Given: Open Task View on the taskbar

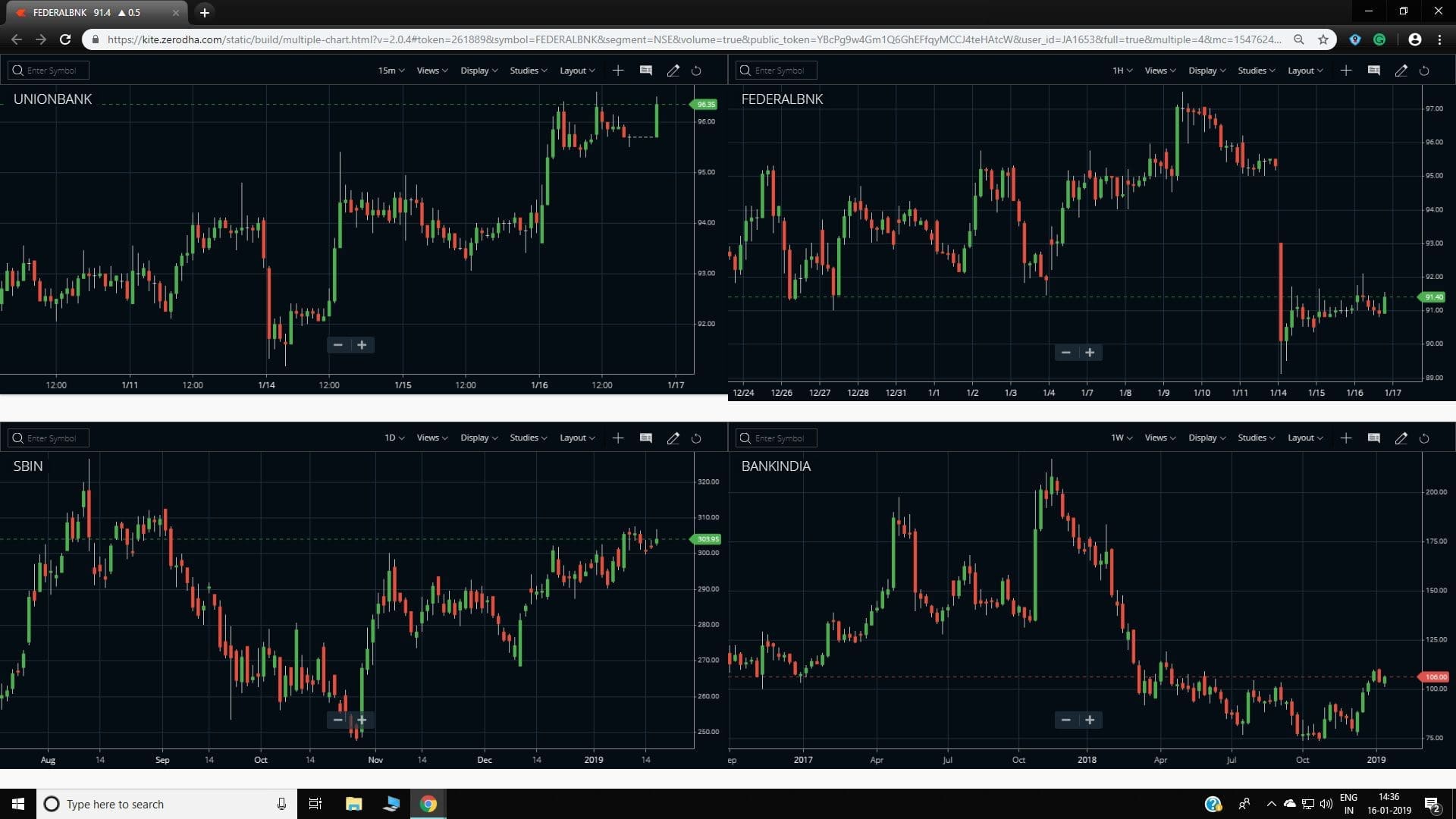Looking at the screenshot, I should pos(315,804).
